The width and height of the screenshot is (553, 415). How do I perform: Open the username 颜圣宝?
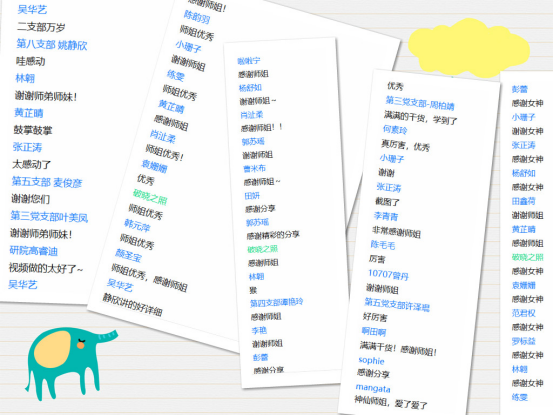[128, 256]
